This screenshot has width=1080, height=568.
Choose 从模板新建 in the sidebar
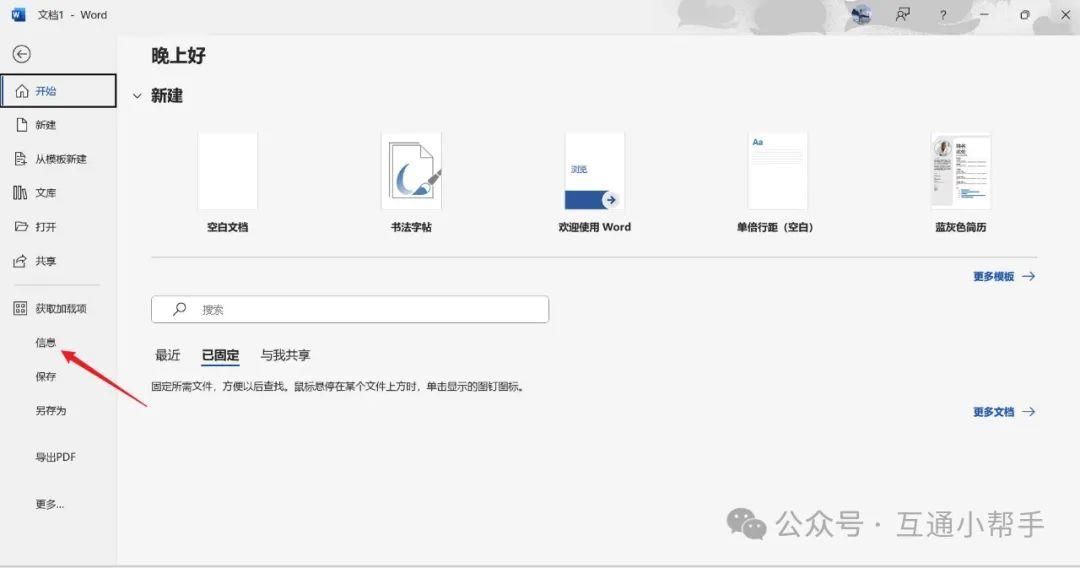click(59, 159)
